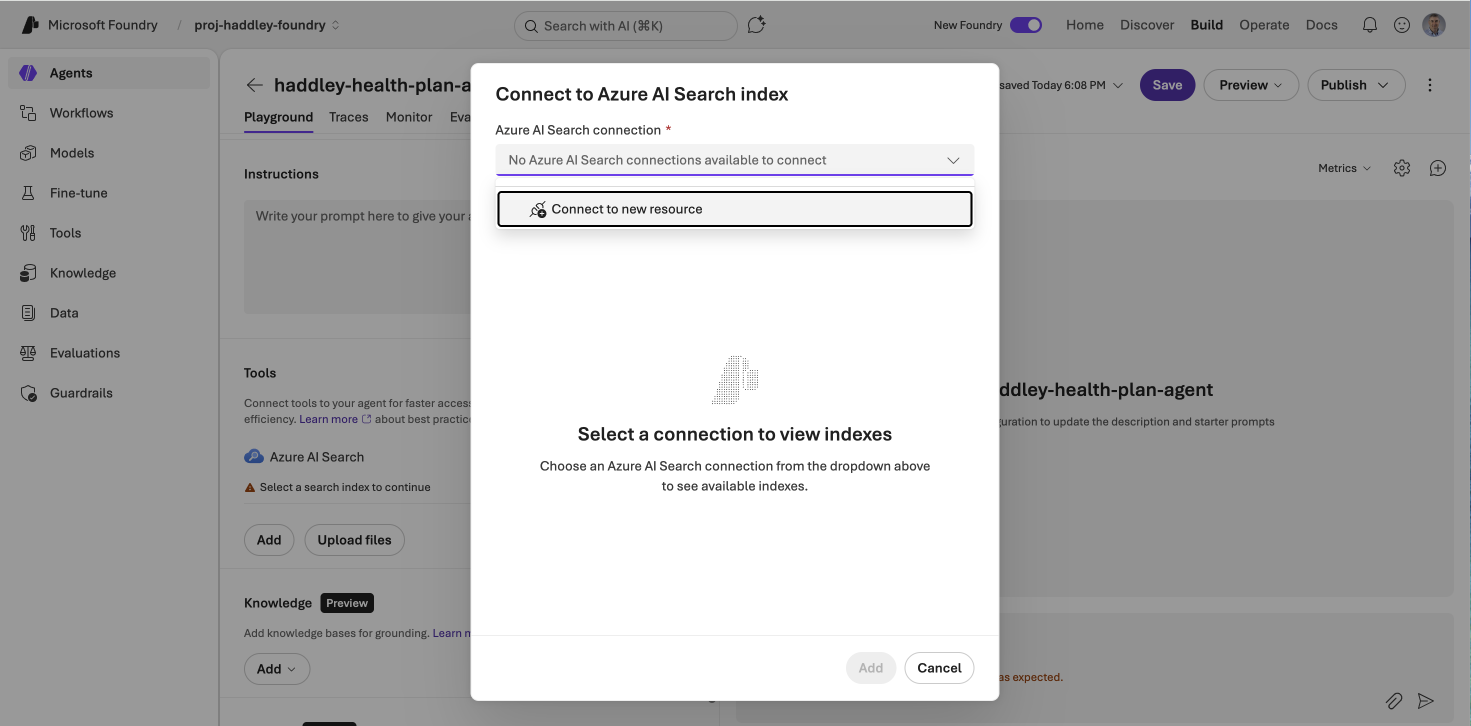Open the Azure AI Search connection dropdown
Image resolution: width=1471 pixels, height=726 pixels.
pyautogui.click(x=734, y=160)
